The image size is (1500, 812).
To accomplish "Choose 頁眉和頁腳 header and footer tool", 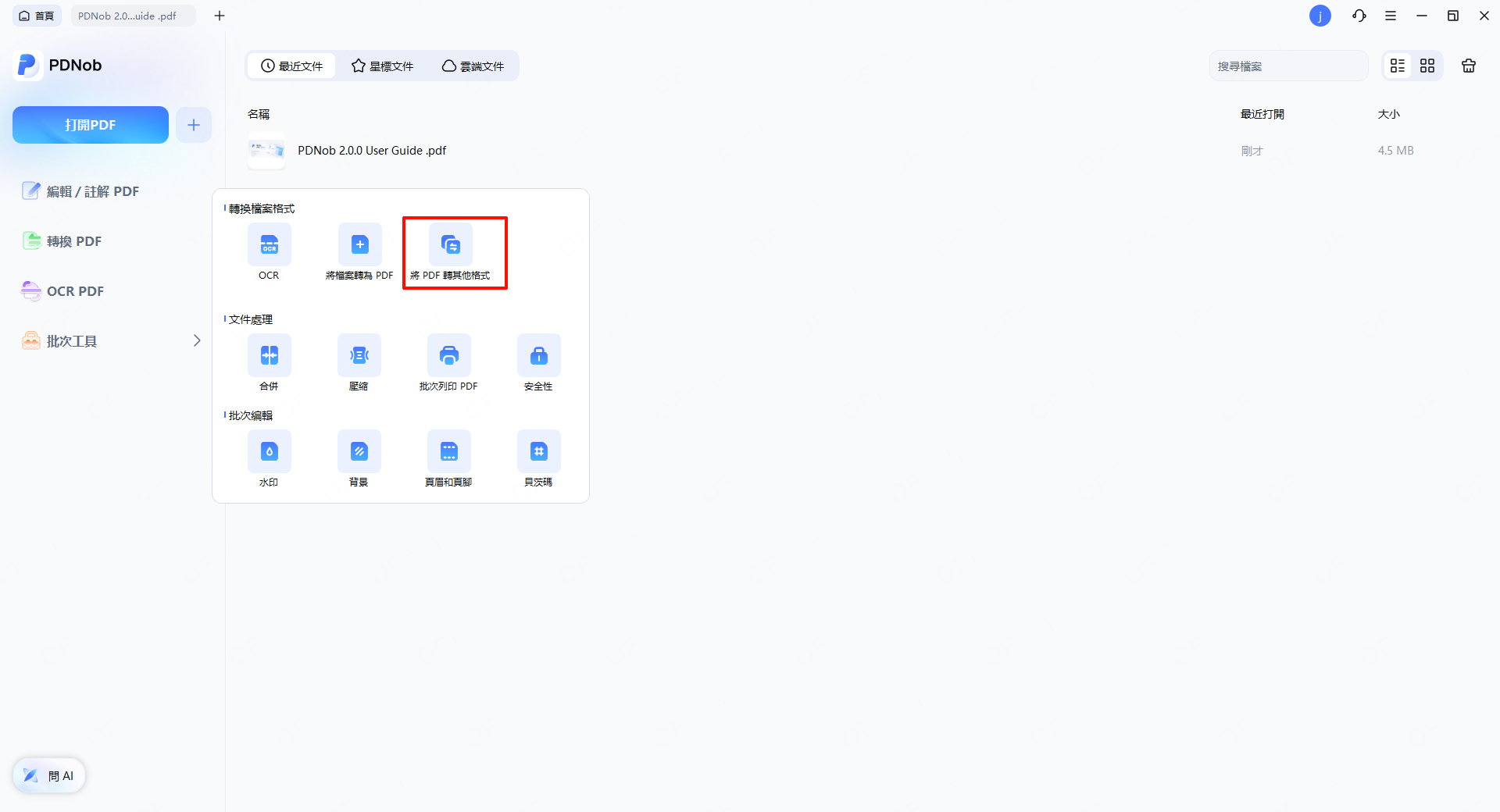I will tap(449, 451).
